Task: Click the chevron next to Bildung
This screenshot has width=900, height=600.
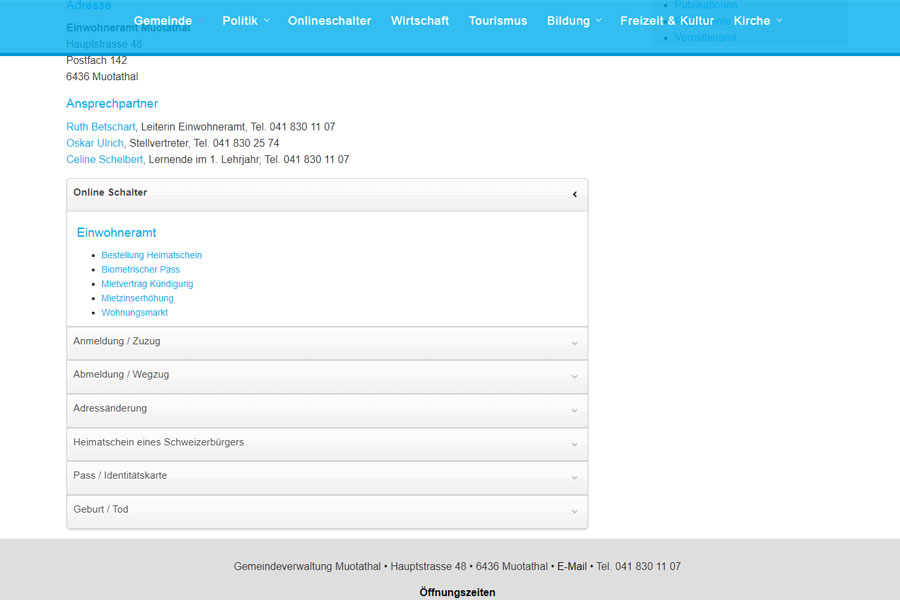Action: (599, 21)
